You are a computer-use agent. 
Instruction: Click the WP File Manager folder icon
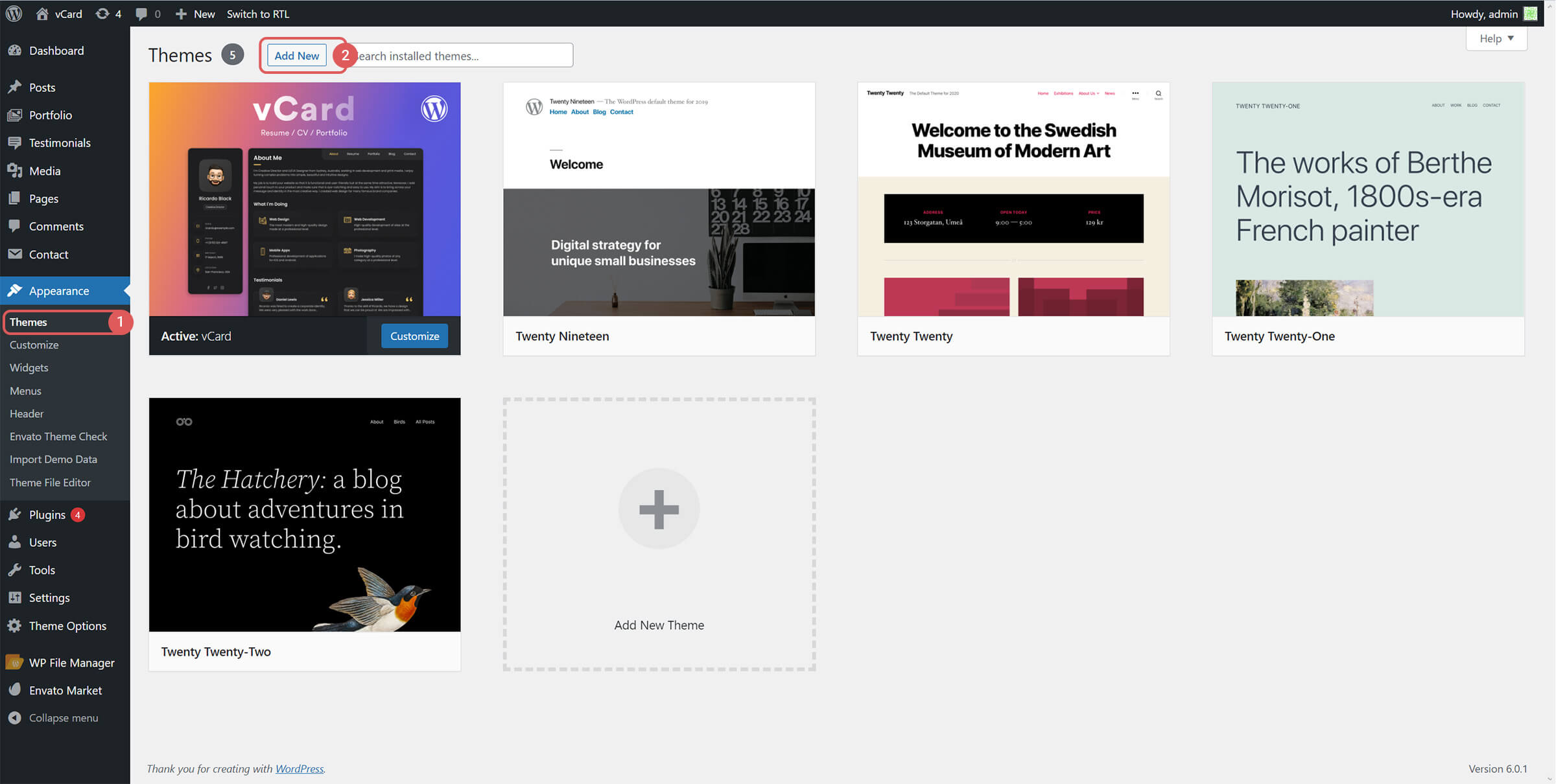pos(15,662)
